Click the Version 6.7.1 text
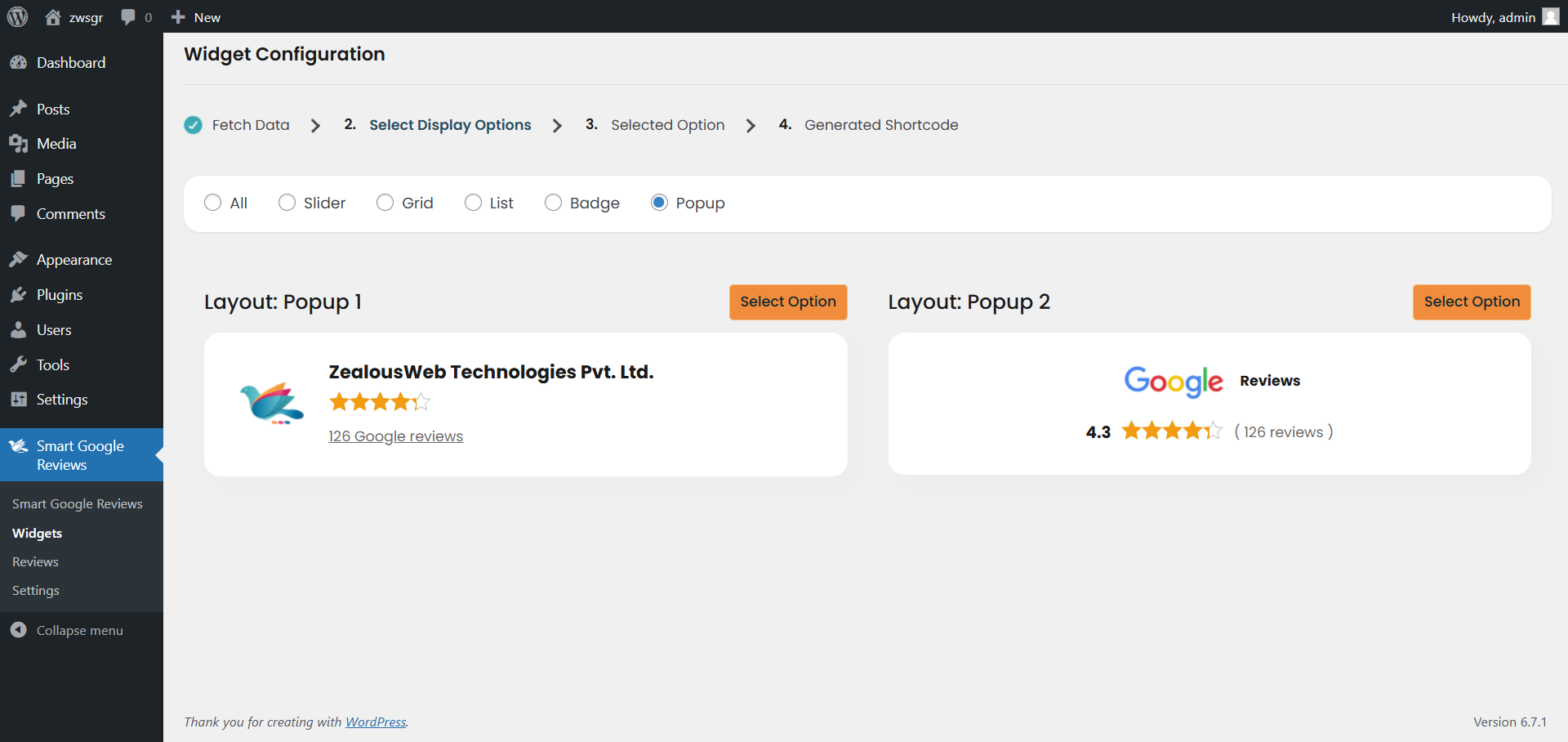Viewport: 1568px width, 742px height. [x=1510, y=722]
